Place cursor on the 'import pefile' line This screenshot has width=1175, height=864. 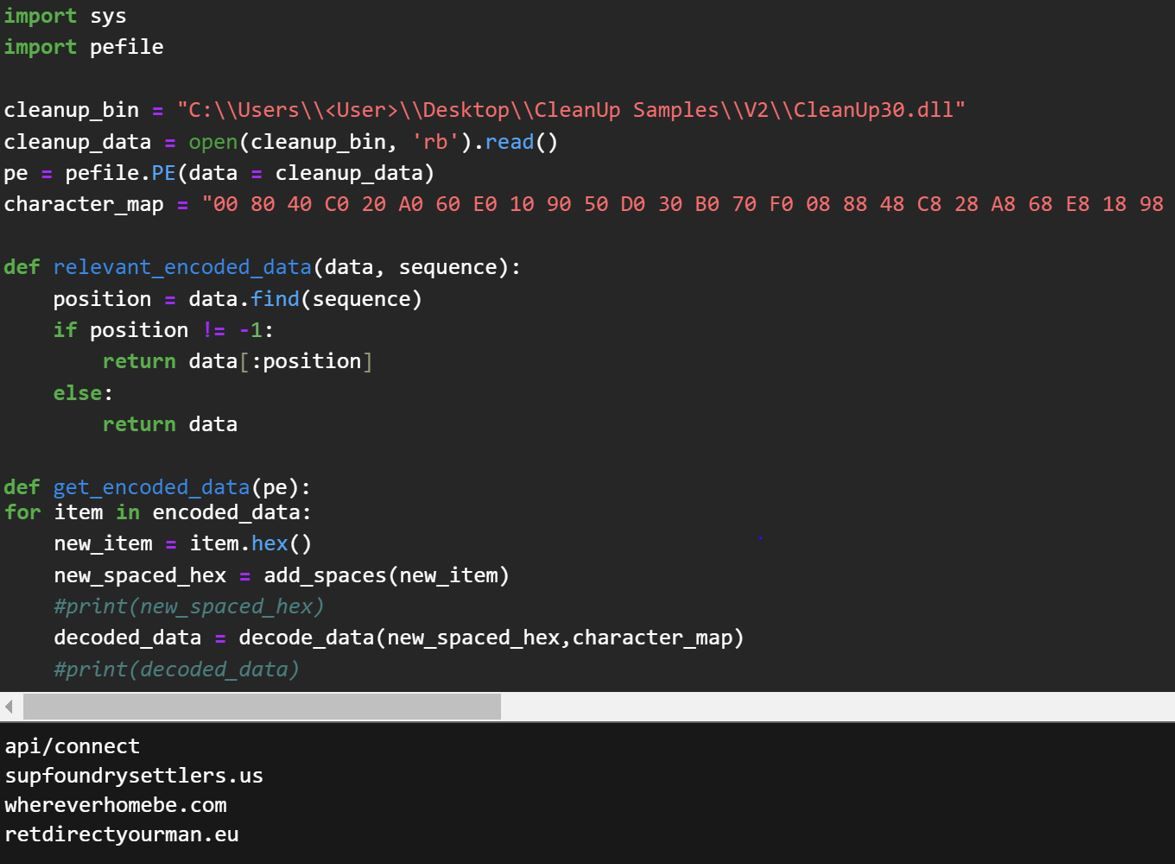[83, 47]
